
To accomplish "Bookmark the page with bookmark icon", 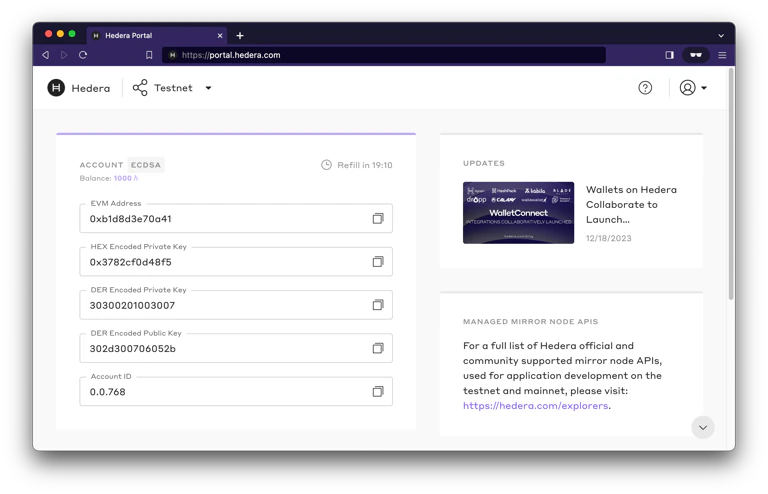I will [149, 55].
